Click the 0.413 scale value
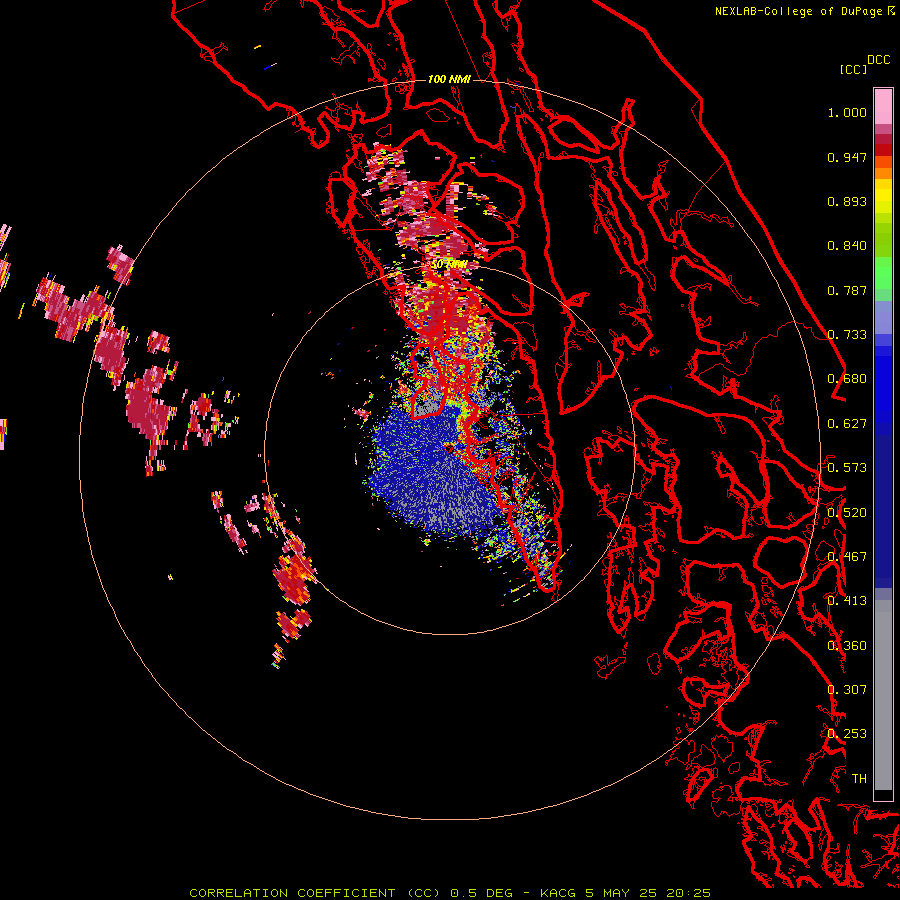The height and width of the screenshot is (900, 900). point(847,601)
